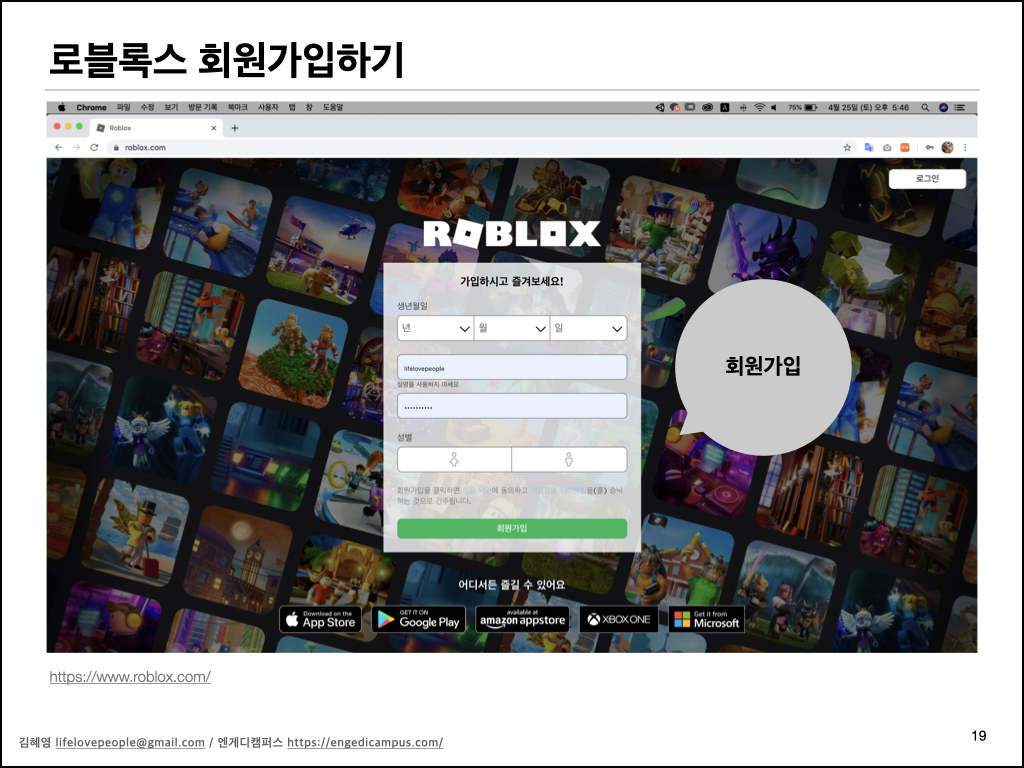Click the Creative Cloud menu bar icon

707,107
